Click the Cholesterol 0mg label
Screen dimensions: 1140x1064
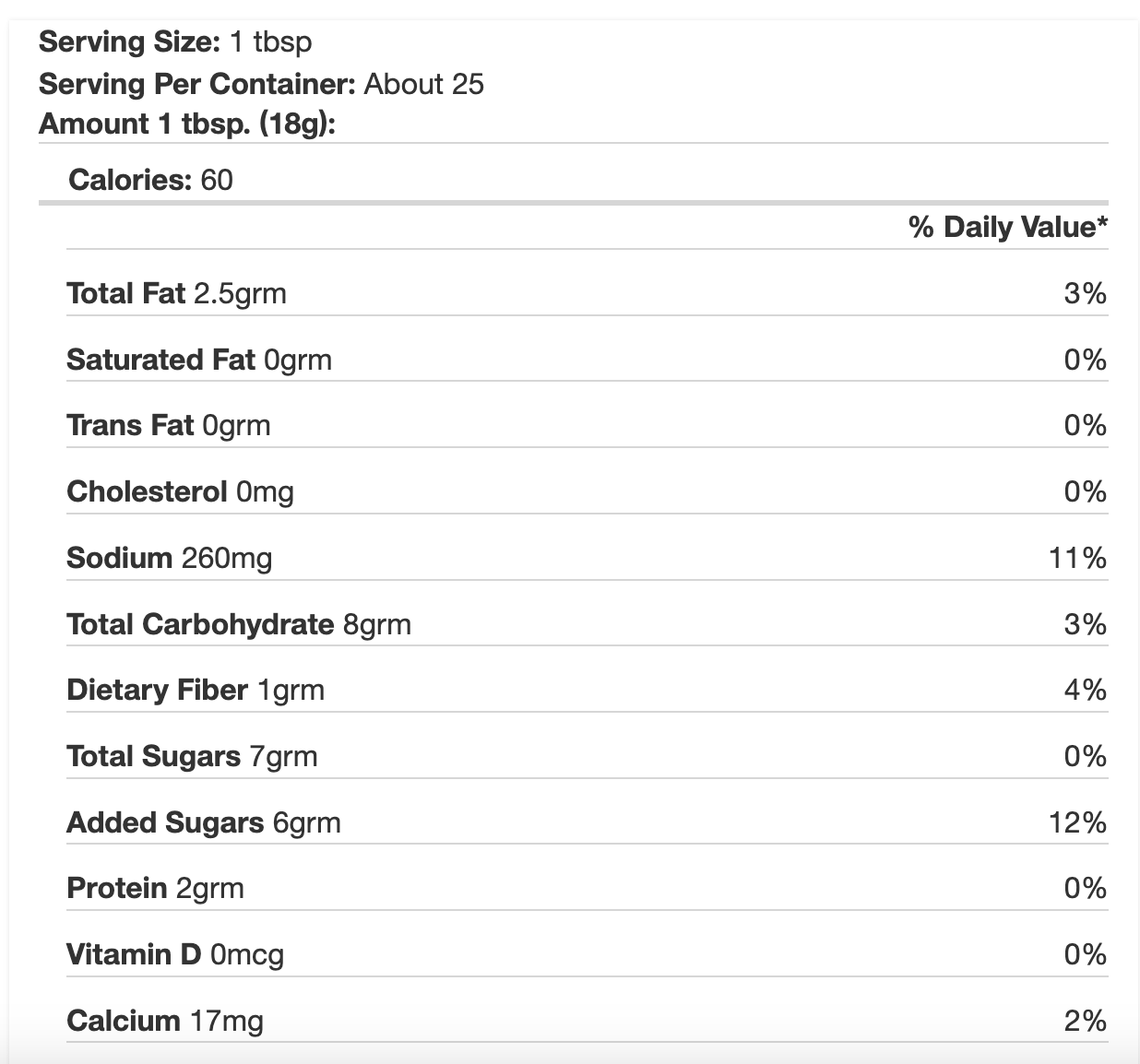180,491
